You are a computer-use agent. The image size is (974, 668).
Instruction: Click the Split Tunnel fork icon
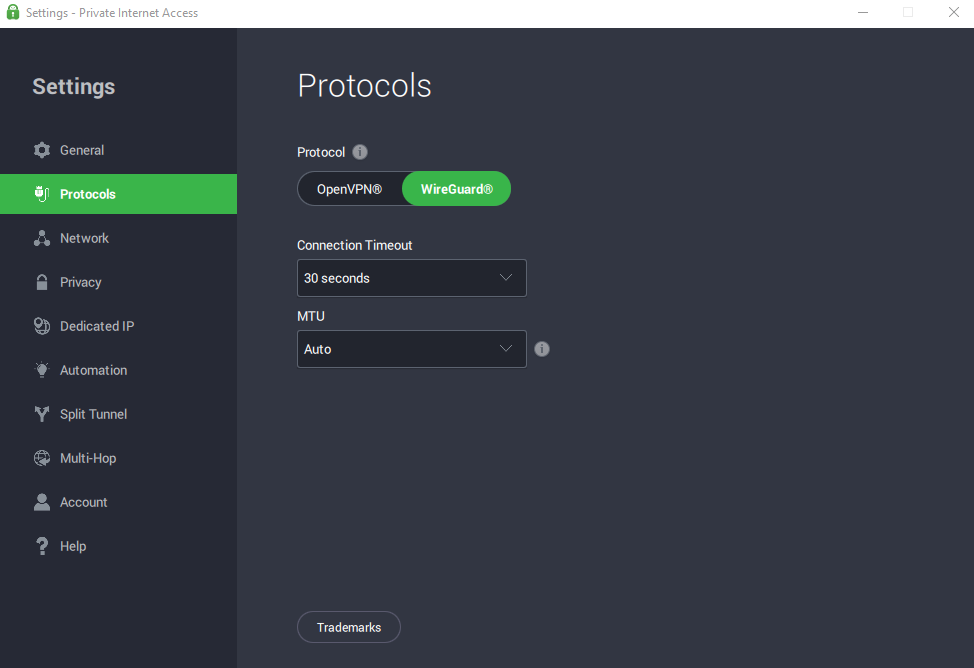tap(42, 414)
